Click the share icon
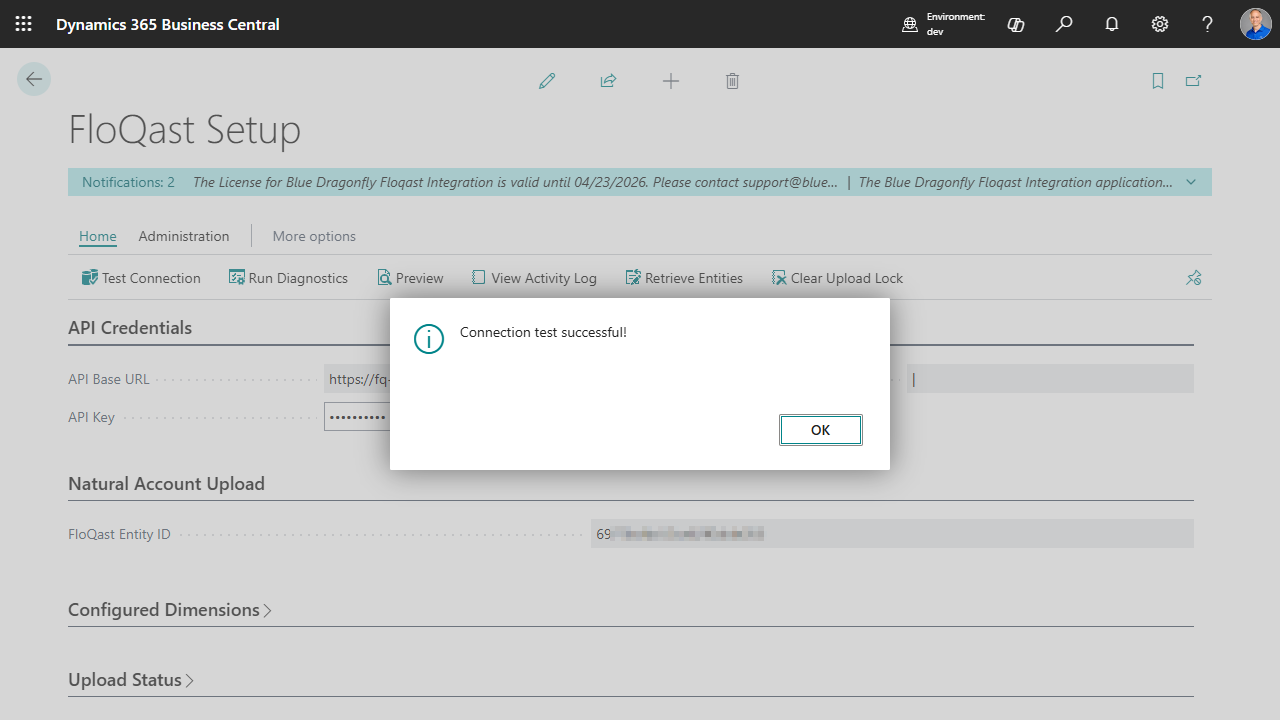Viewport: 1280px width, 720px height. pyautogui.click(x=608, y=81)
